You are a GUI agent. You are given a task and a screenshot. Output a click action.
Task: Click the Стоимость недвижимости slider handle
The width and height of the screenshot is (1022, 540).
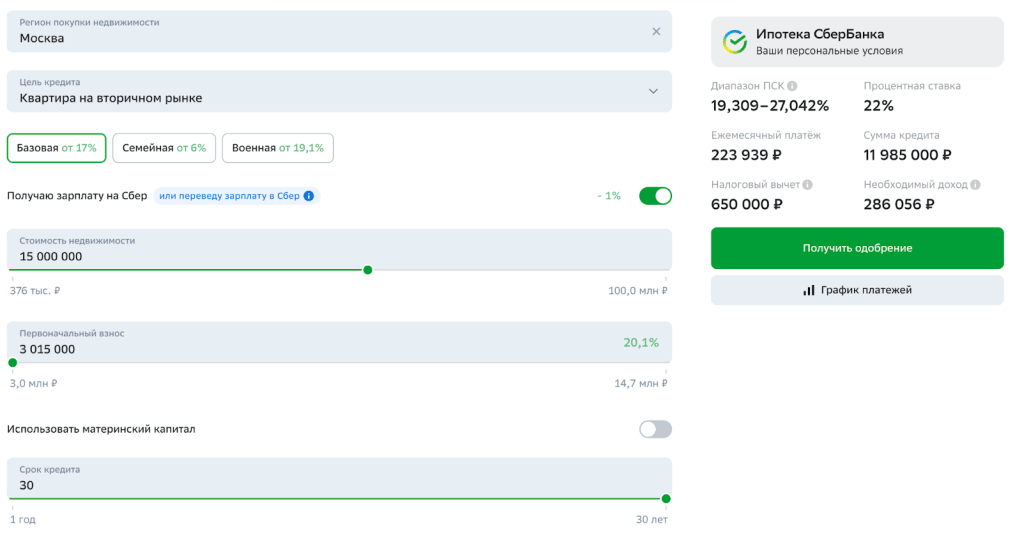click(368, 270)
